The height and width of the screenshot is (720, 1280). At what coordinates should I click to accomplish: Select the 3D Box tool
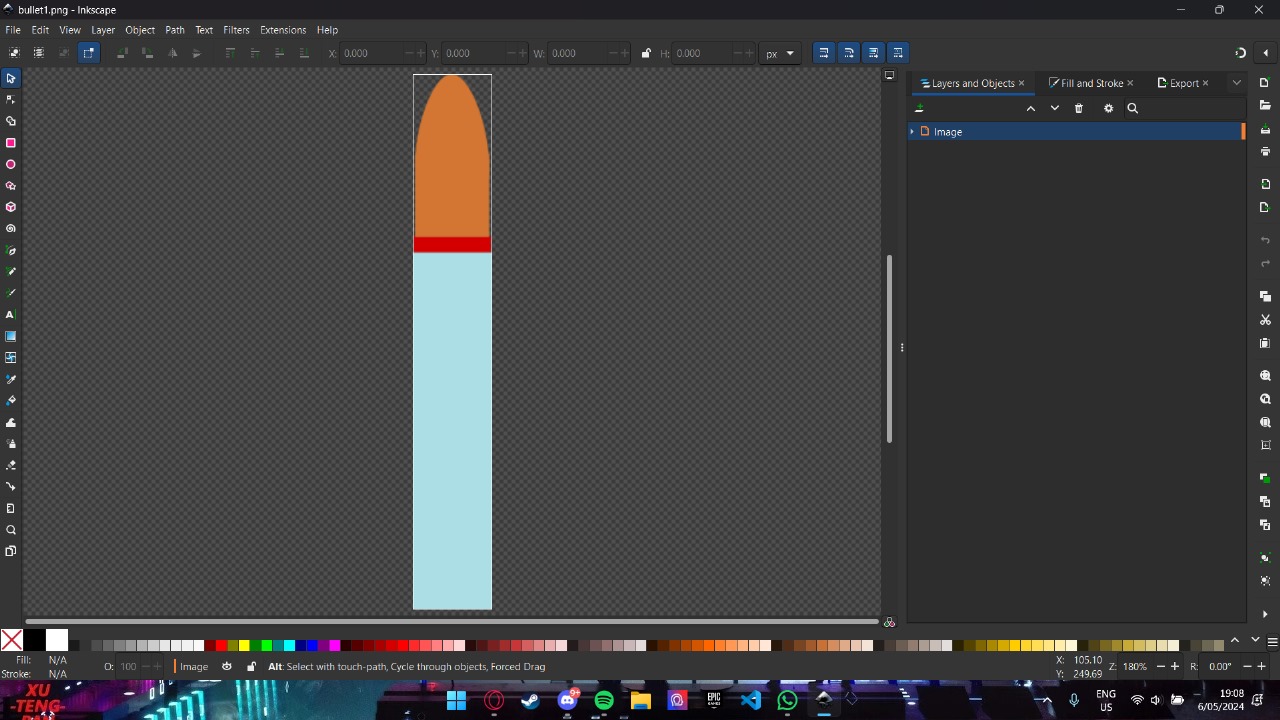coord(11,207)
